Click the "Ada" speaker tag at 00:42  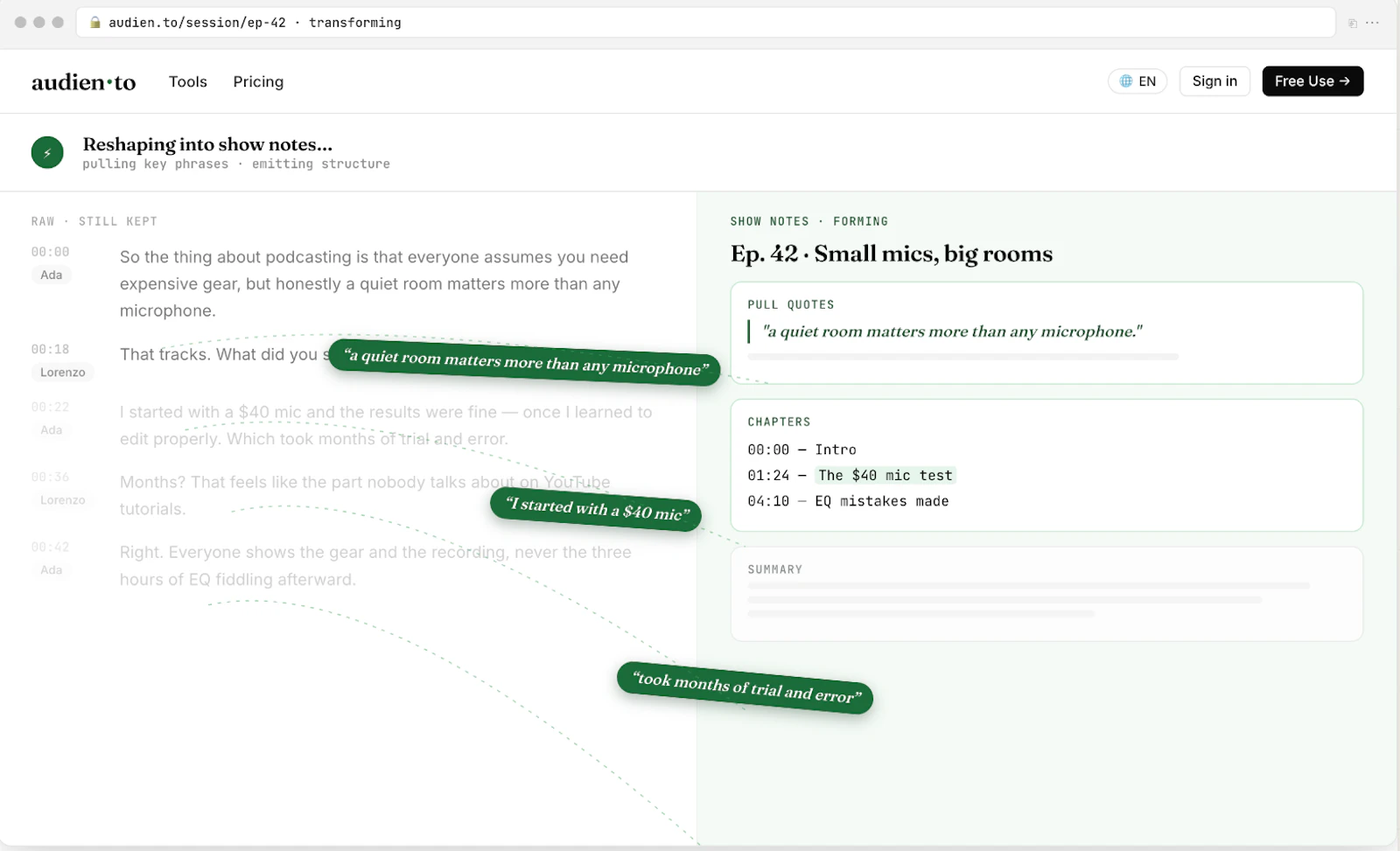(52, 570)
